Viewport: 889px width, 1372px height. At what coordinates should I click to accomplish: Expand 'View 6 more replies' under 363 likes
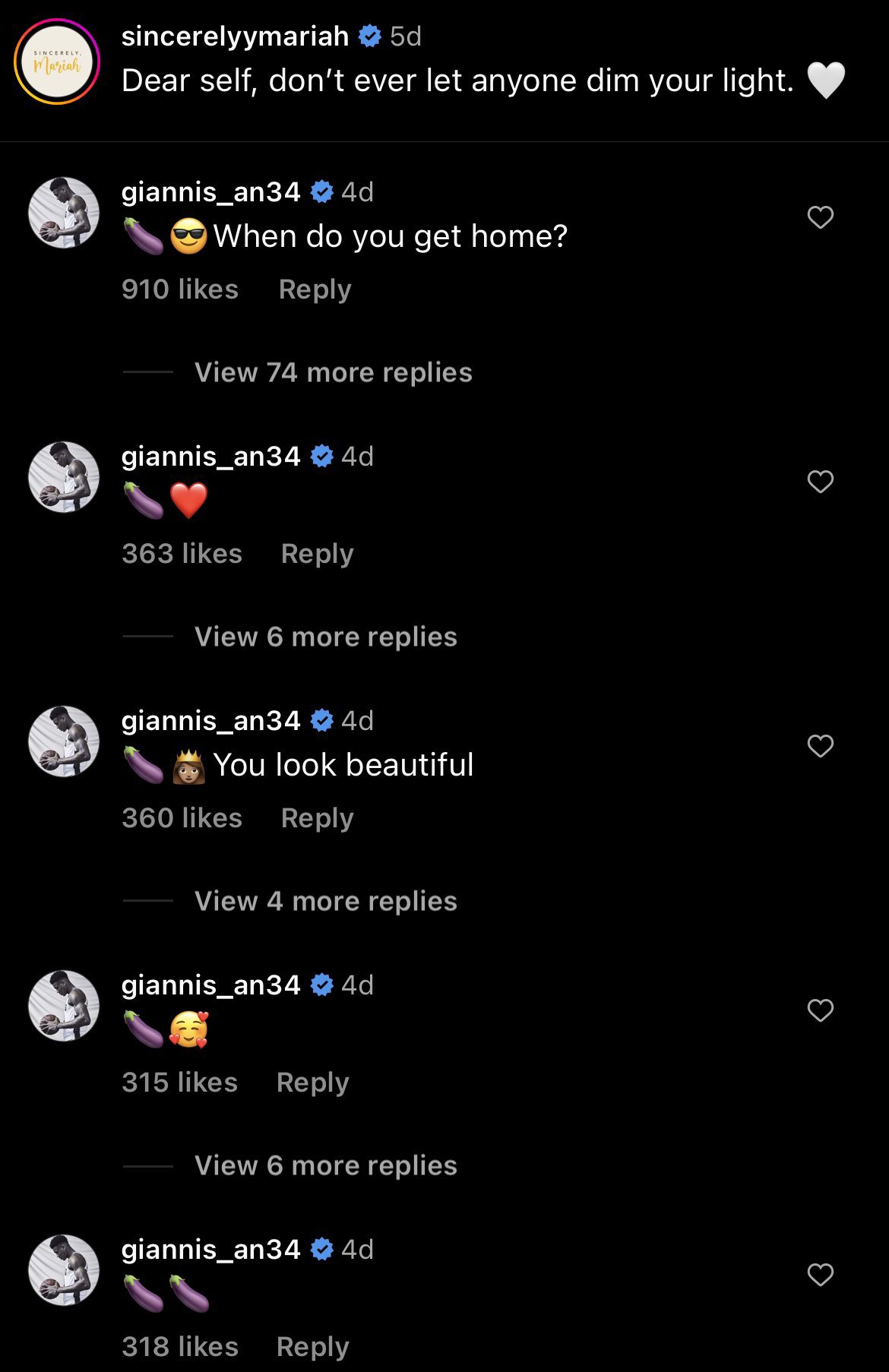325,637
